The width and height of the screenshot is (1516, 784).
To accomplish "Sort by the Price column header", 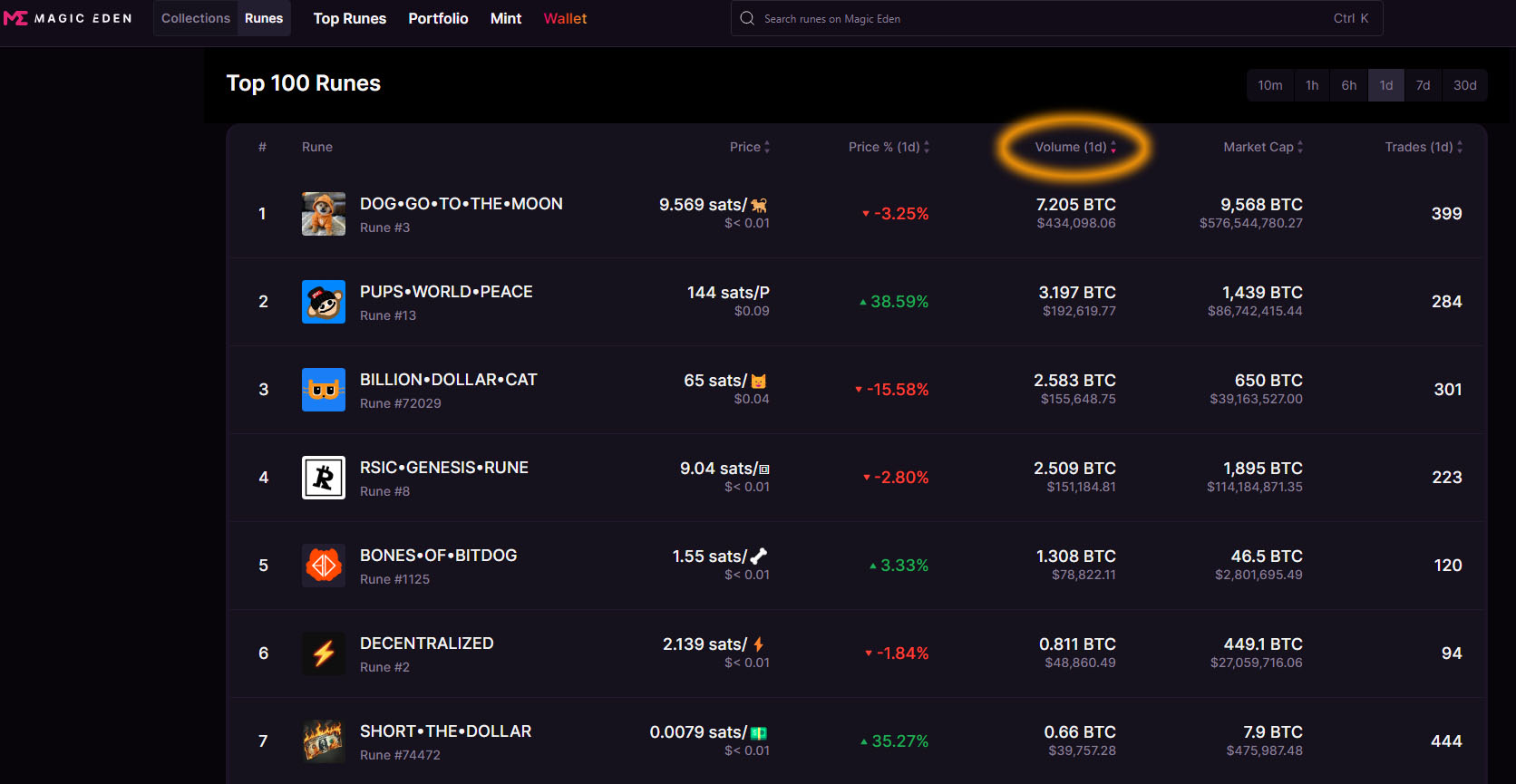I will (x=750, y=147).
